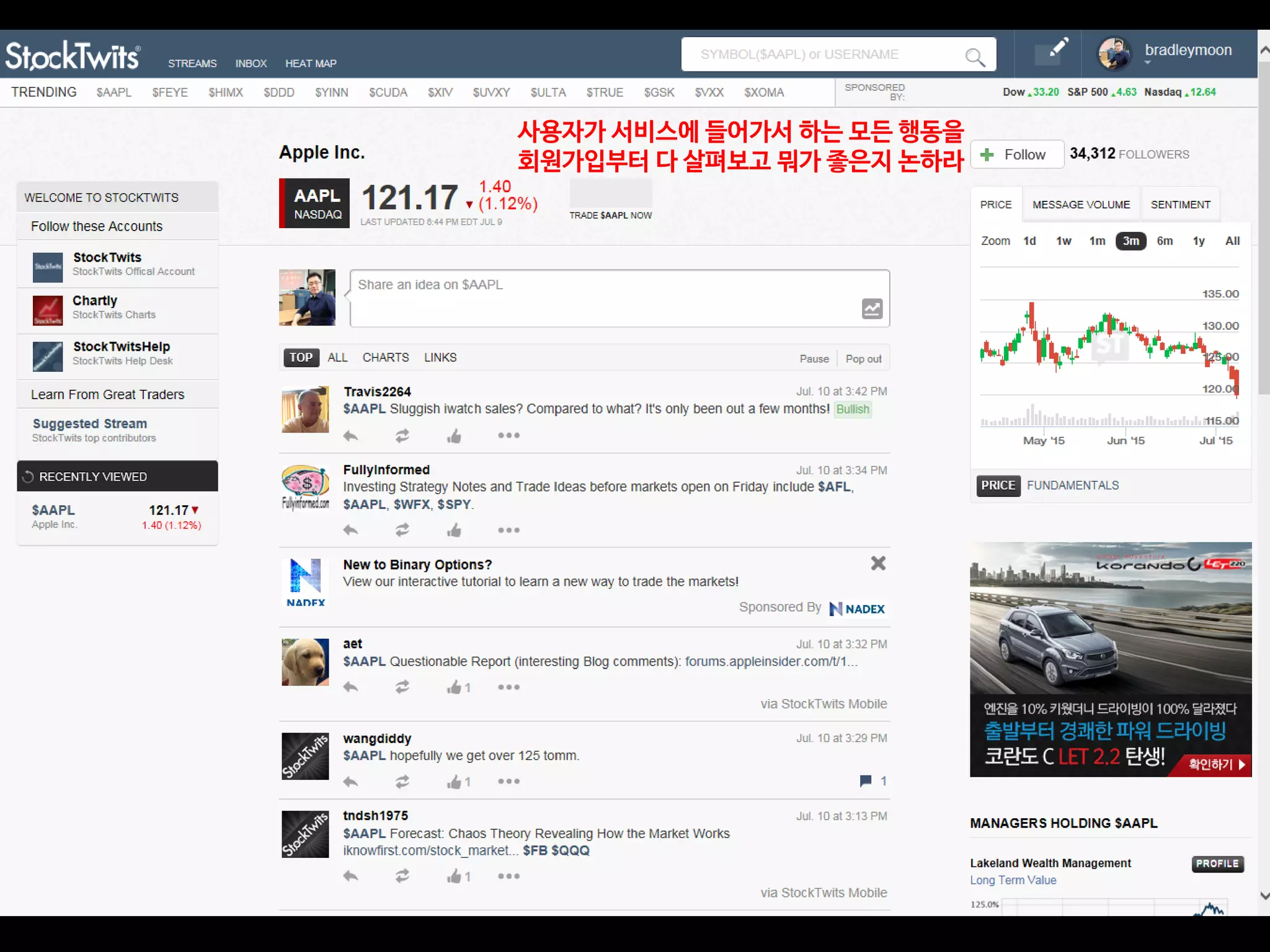Click the $FEYE trending ticker

point(170,92)
